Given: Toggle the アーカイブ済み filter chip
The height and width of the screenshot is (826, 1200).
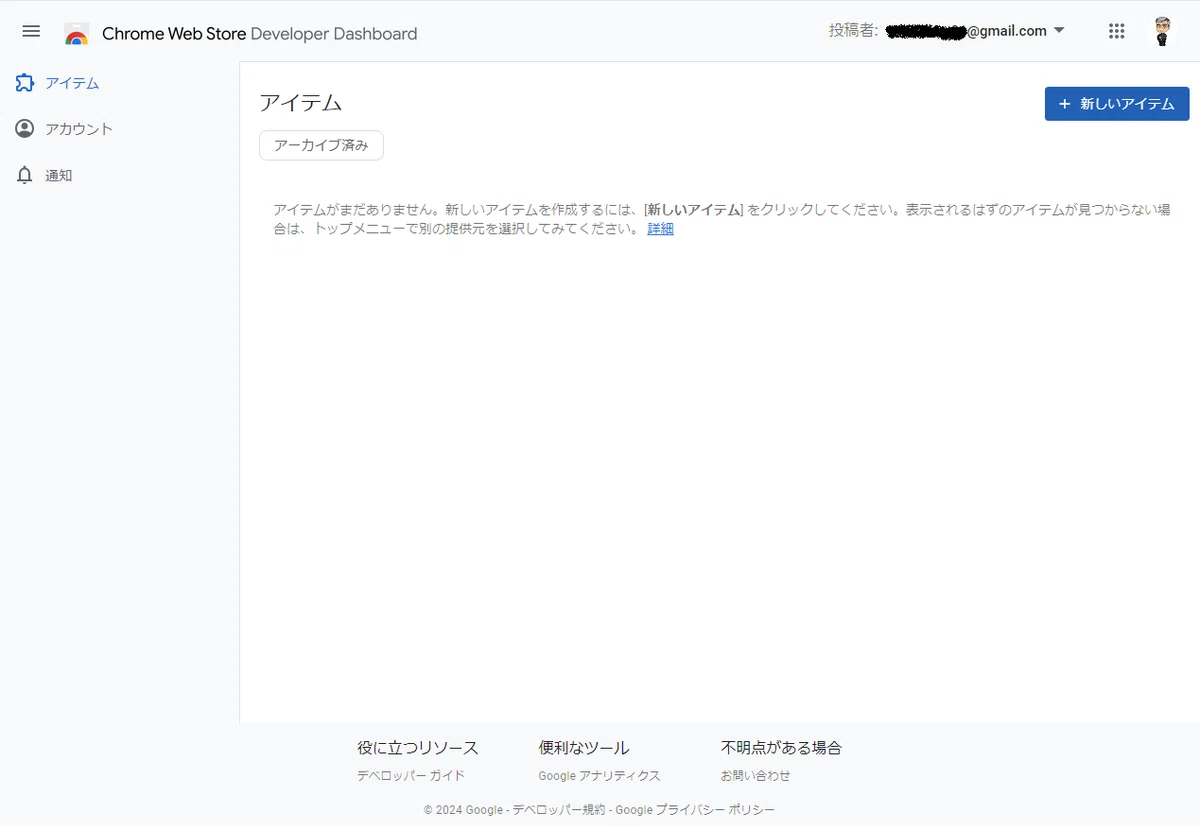Looking at the screenshot, I should pyautogui.click(x=321, y=146).
